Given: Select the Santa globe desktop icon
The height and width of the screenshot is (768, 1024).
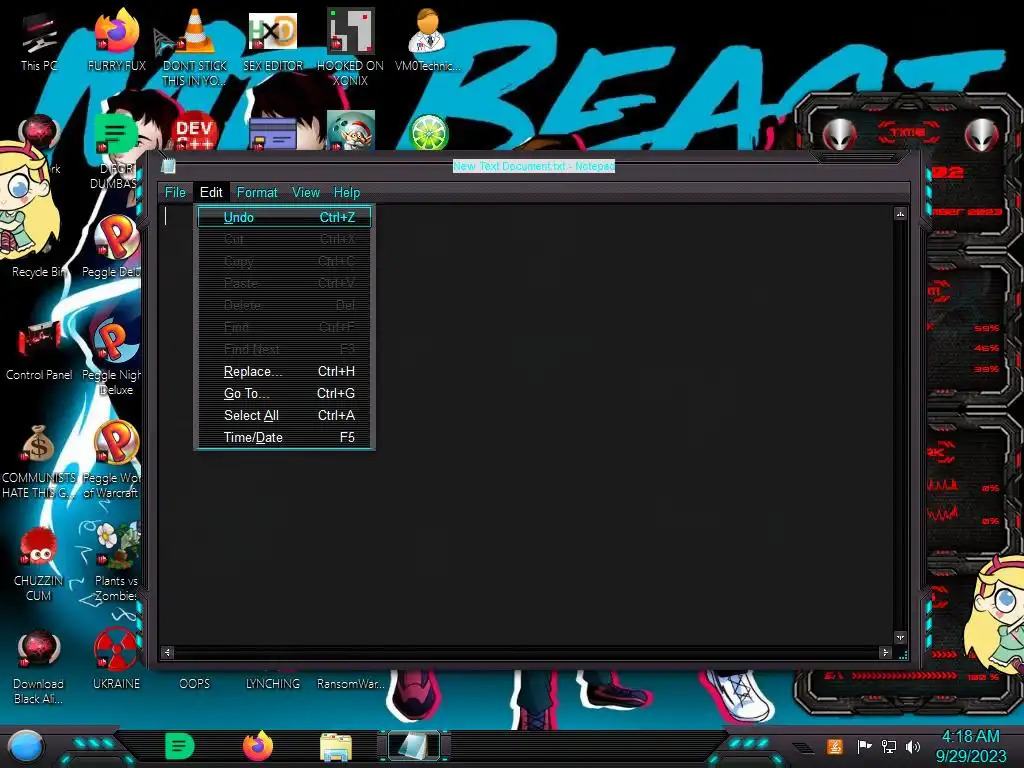Looking at the screenshot, I should click(351, 131).
